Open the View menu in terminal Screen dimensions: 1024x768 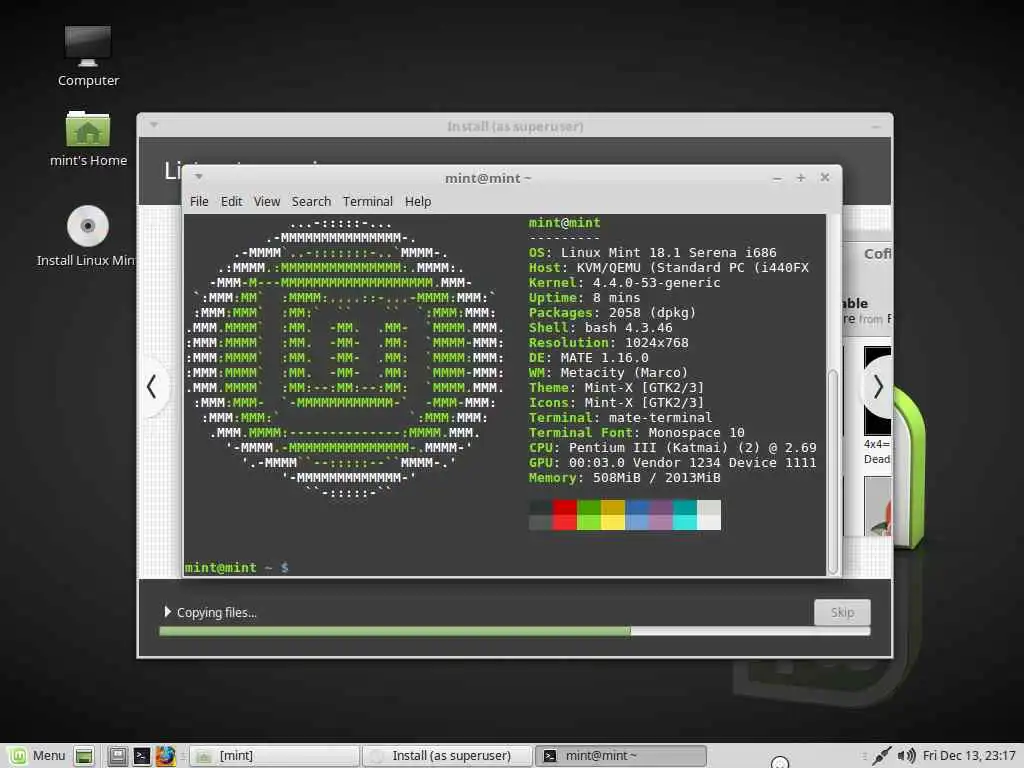coord(266,202)
